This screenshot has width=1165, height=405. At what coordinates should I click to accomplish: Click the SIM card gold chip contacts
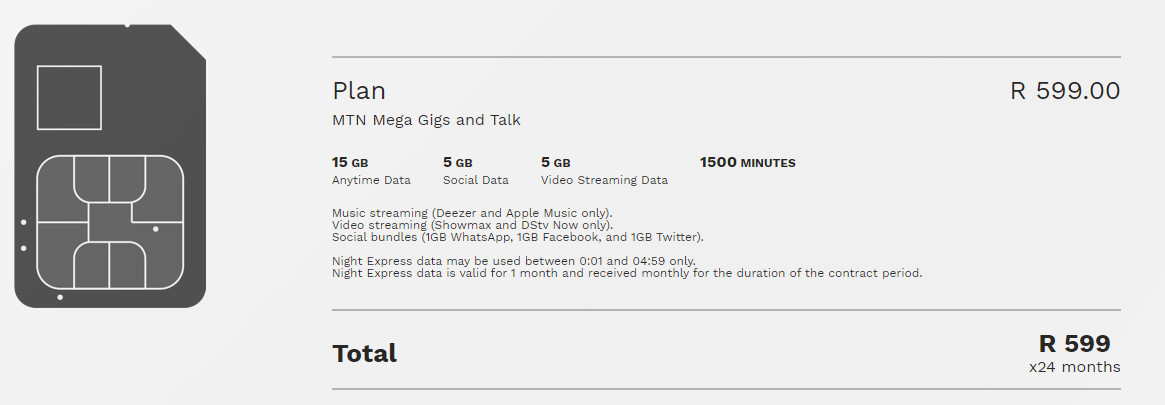click(110, 222)
